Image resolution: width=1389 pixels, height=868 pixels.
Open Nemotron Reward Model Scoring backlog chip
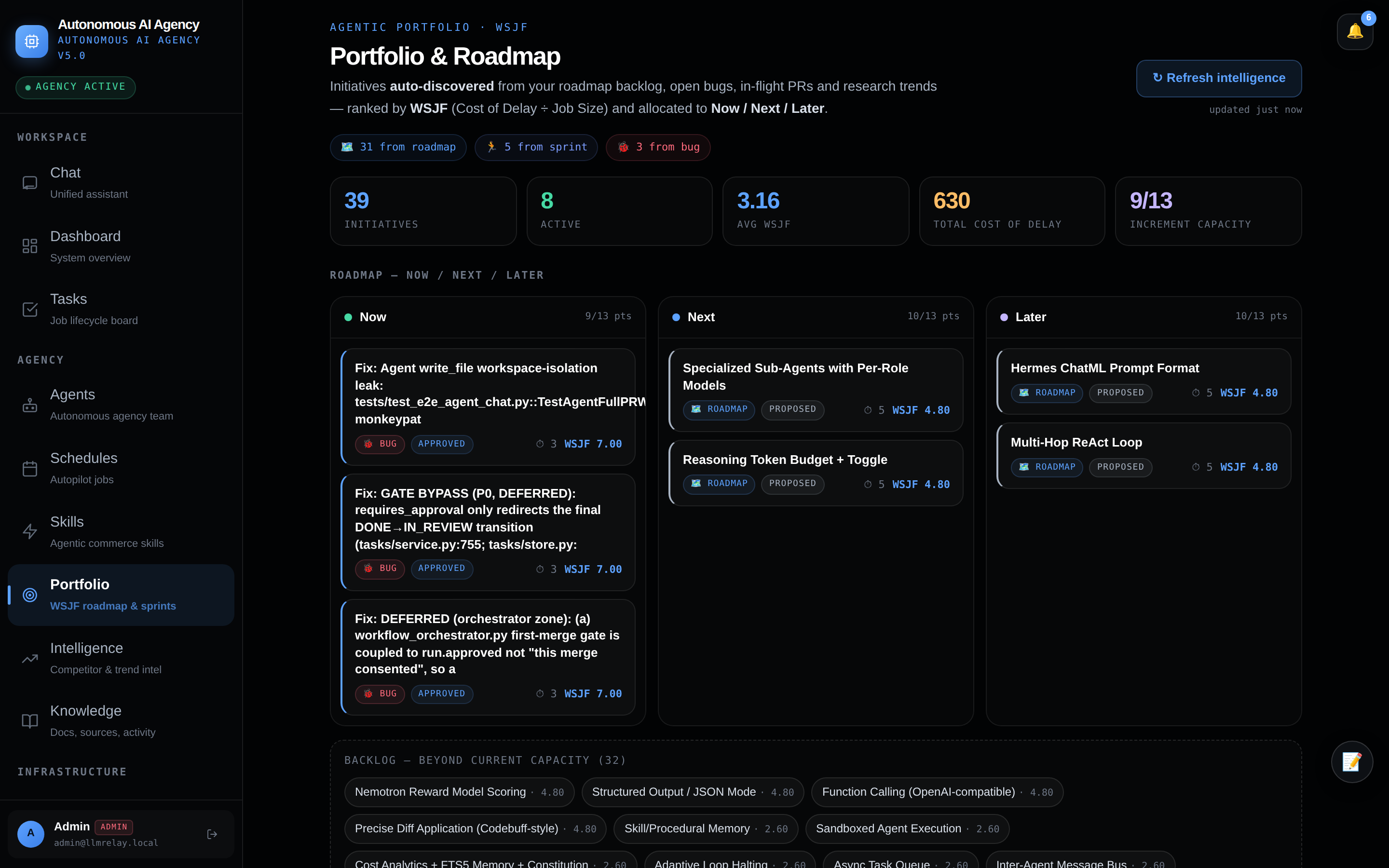click(459, 792)
